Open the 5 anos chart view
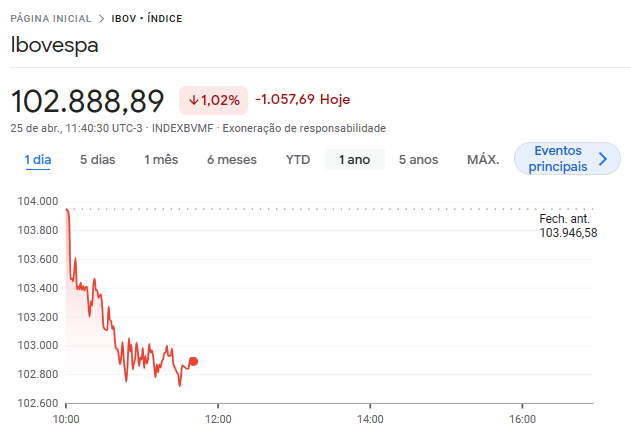The image size is (631, 437). pyautogui.click(x=418, y=159)
